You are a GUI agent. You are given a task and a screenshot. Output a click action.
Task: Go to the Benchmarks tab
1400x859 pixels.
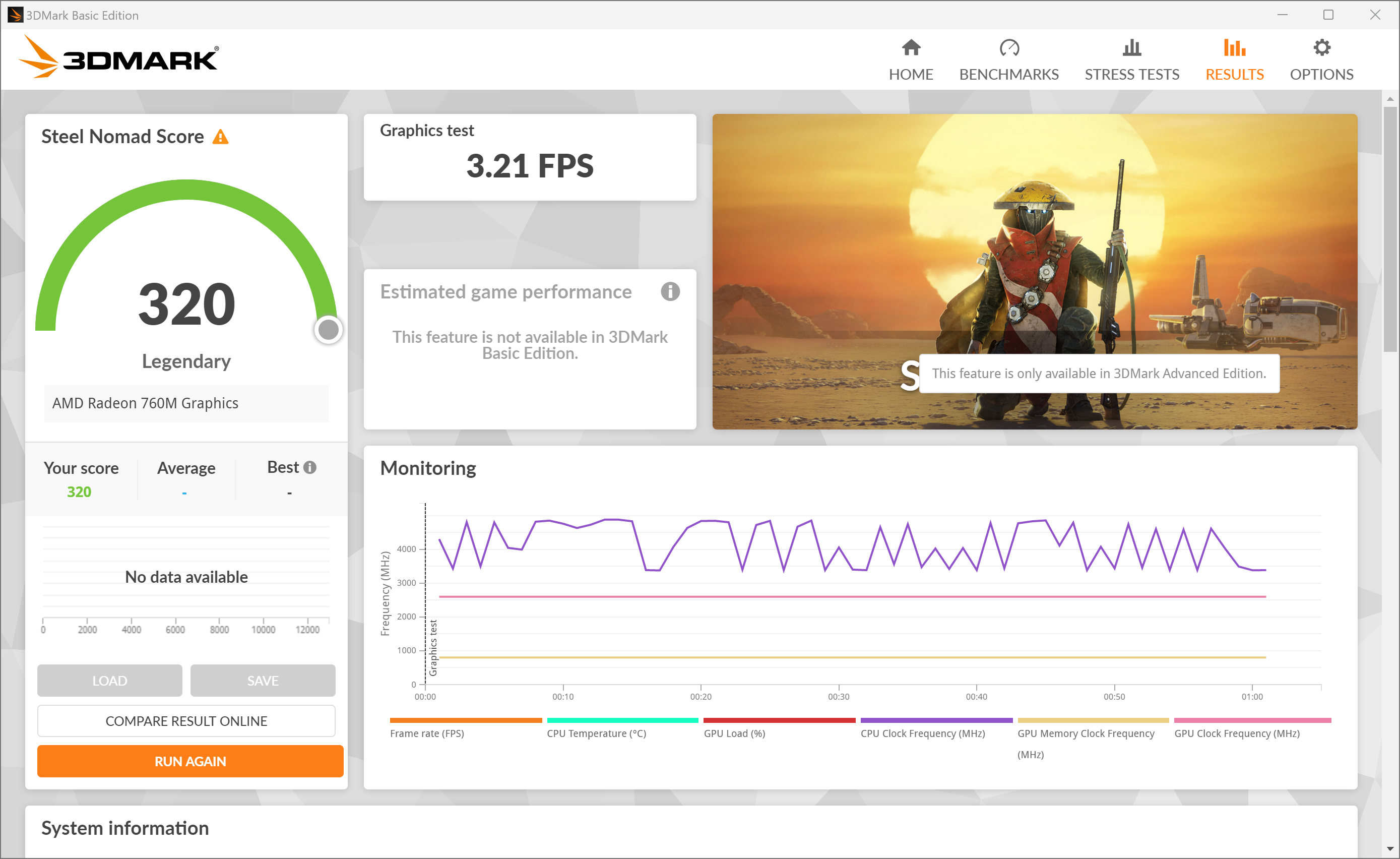coord(1008,60)
